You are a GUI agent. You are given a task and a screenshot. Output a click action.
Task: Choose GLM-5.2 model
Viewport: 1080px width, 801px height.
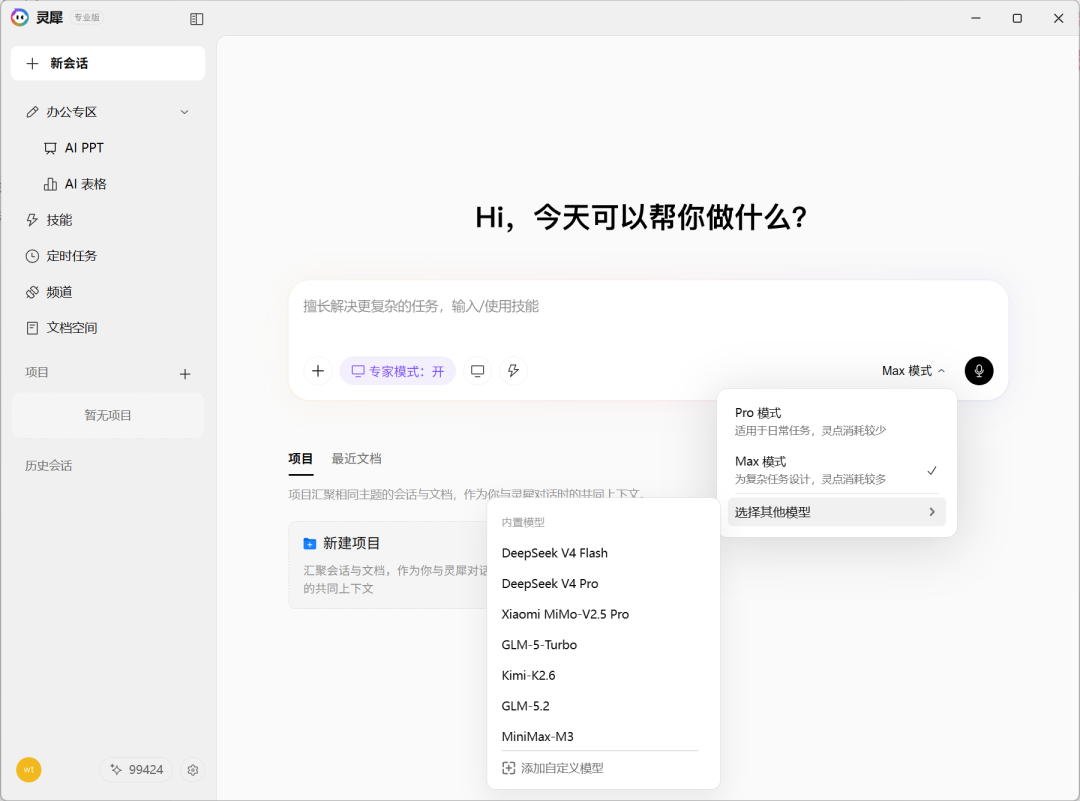click(603, 706)
